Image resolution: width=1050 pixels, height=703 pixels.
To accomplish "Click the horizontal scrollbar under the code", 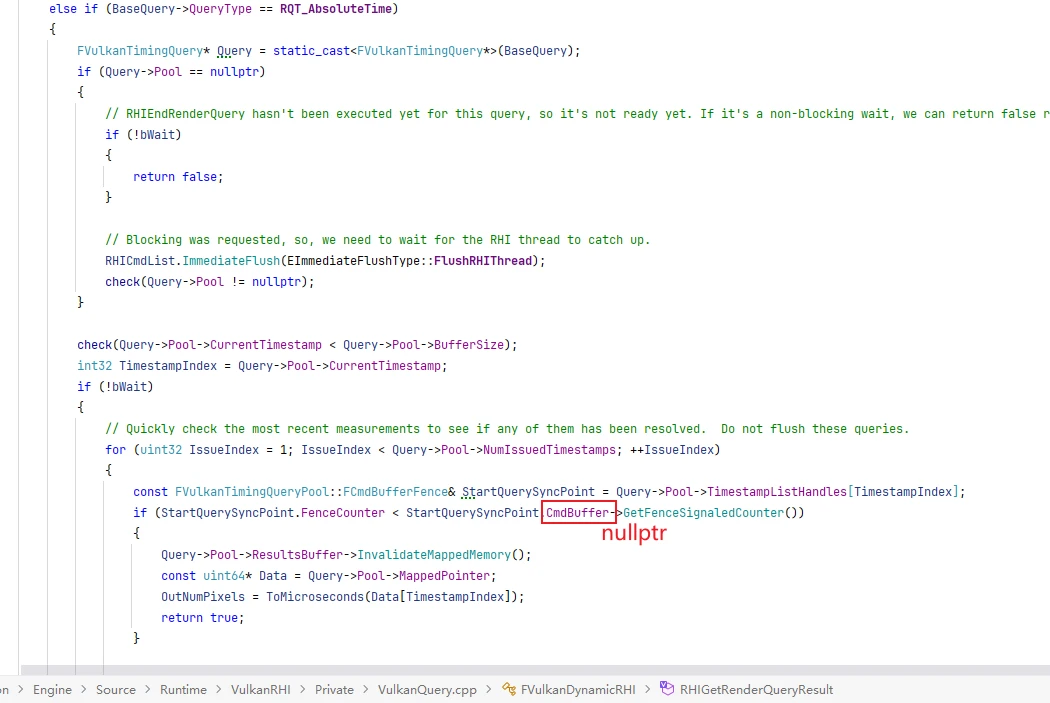I will pyautogui.click(x=535, y=670).
